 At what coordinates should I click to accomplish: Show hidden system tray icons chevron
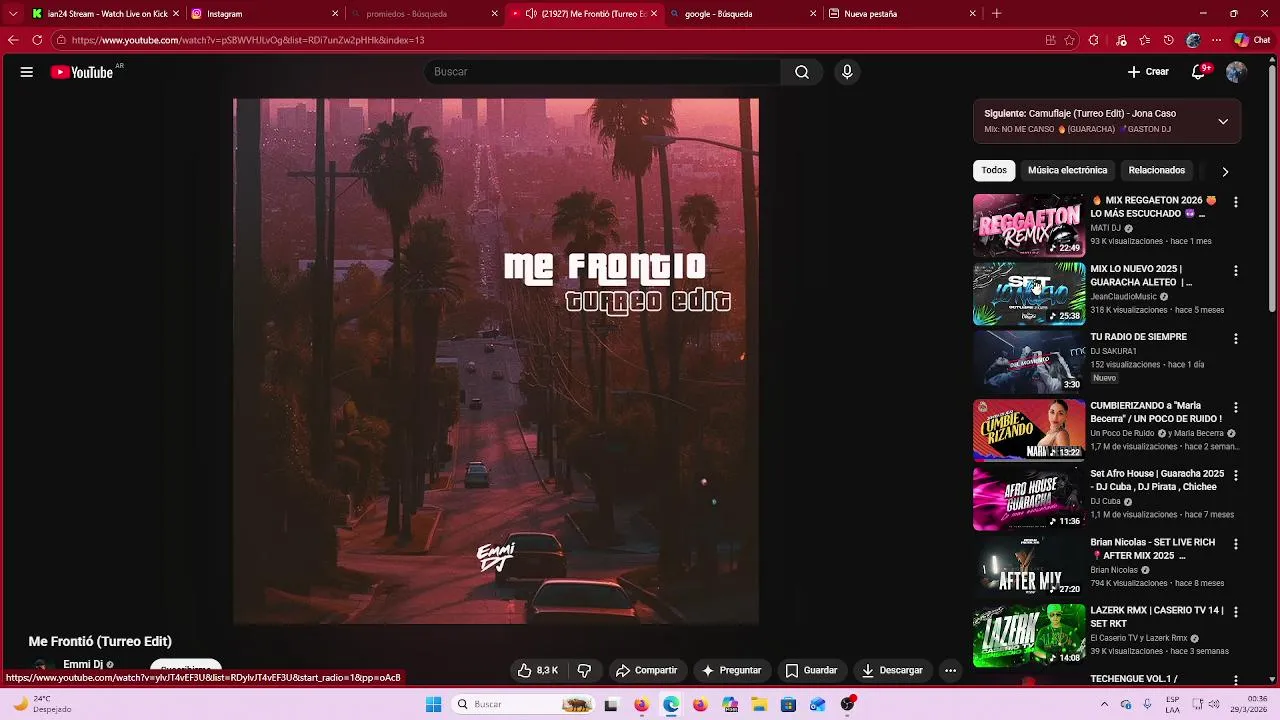pos(1103,704)
